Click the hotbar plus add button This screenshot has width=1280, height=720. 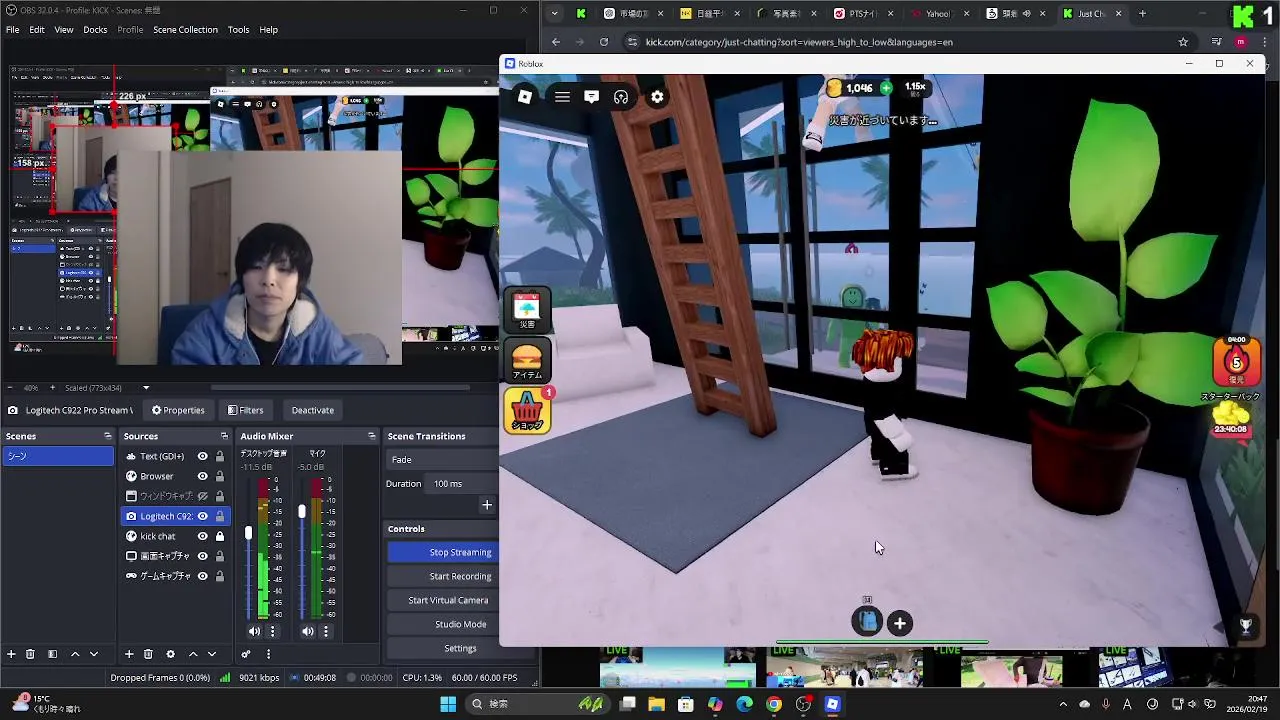pos(900,623)
